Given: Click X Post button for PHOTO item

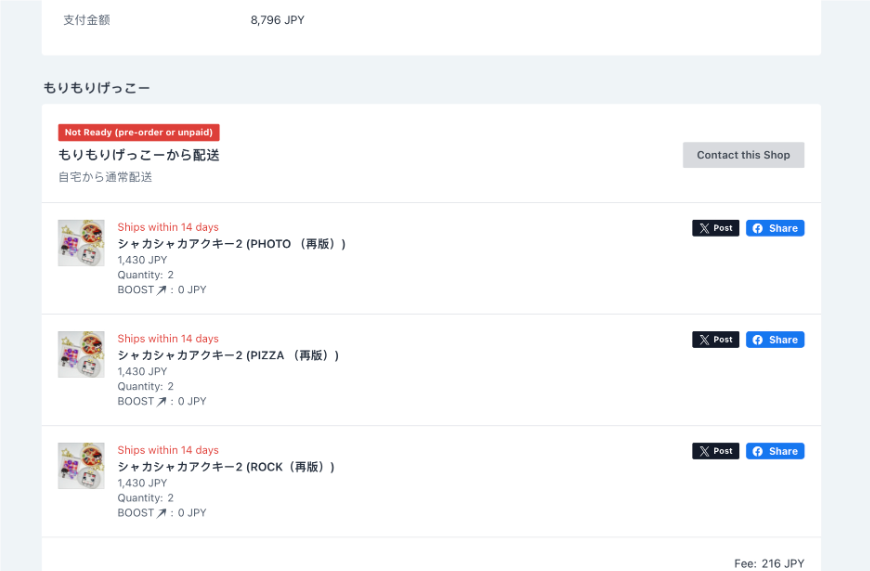Looking at the screenshot, I should pos(715,228).
